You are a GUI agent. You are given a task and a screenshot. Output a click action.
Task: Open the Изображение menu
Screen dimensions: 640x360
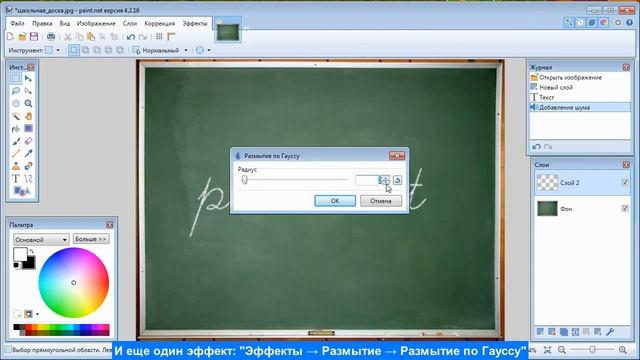pos(96,24)
